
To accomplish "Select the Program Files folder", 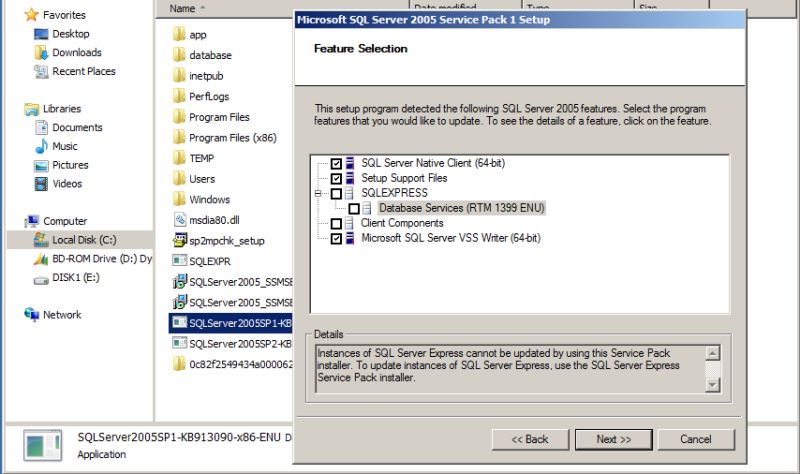I will tap(219, 117).
